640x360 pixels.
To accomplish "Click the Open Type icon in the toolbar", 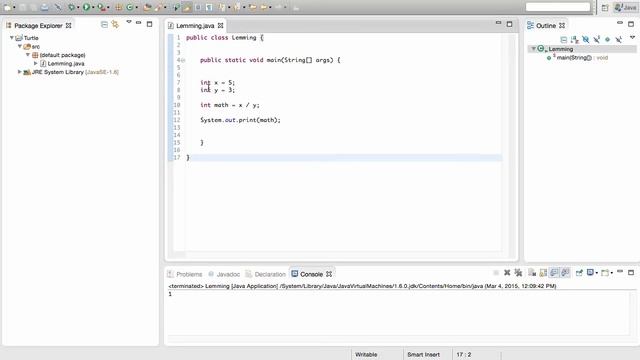I will (x=147, y=7).
